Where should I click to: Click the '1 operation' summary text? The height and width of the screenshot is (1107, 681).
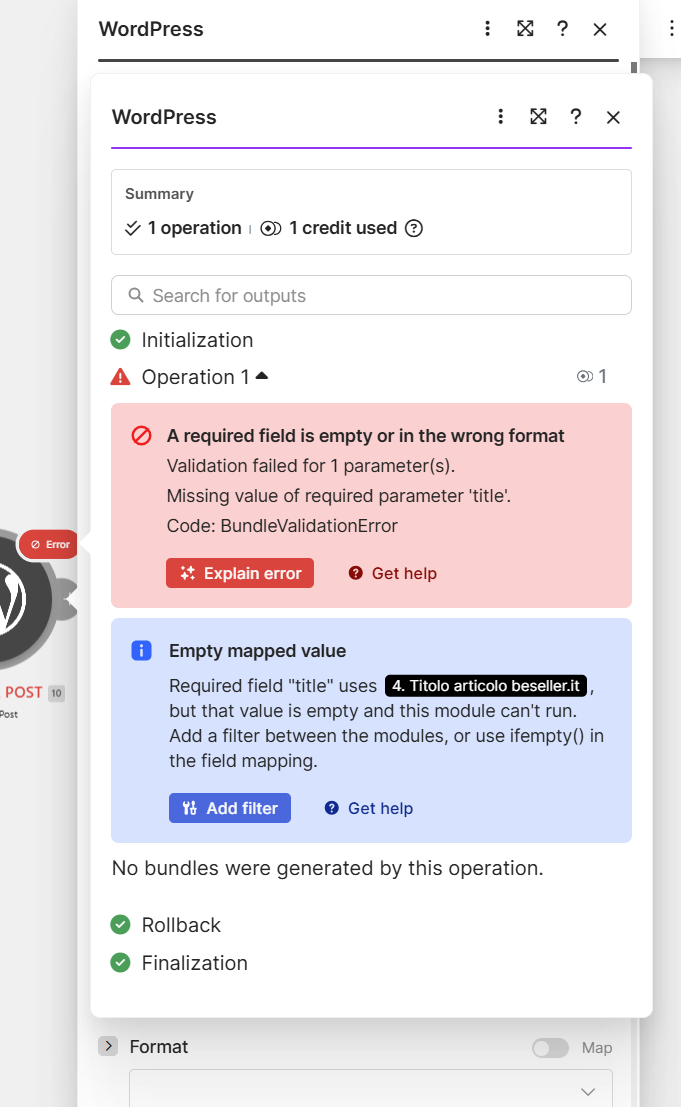coord(194,228)
